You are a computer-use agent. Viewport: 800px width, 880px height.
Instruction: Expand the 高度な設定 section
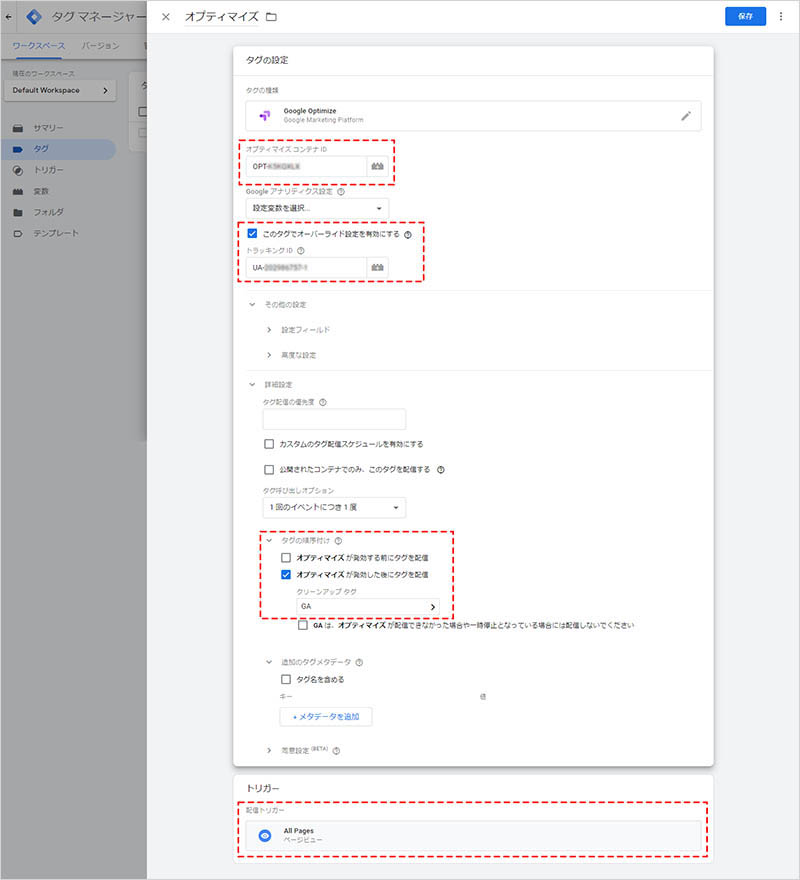[299, 355]
